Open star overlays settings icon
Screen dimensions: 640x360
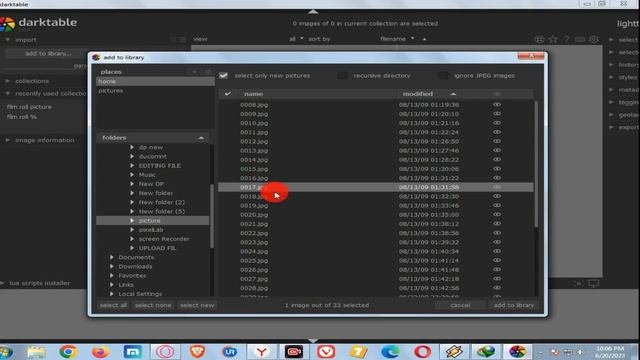pos(553,39)
